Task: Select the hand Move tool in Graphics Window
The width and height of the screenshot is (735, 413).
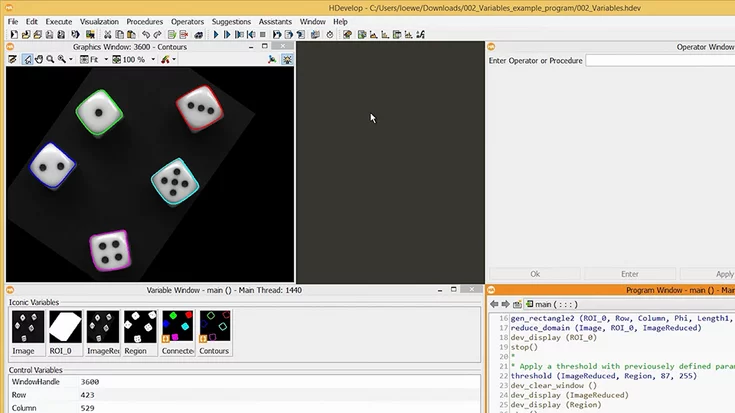Action: [x=38, y=59]
